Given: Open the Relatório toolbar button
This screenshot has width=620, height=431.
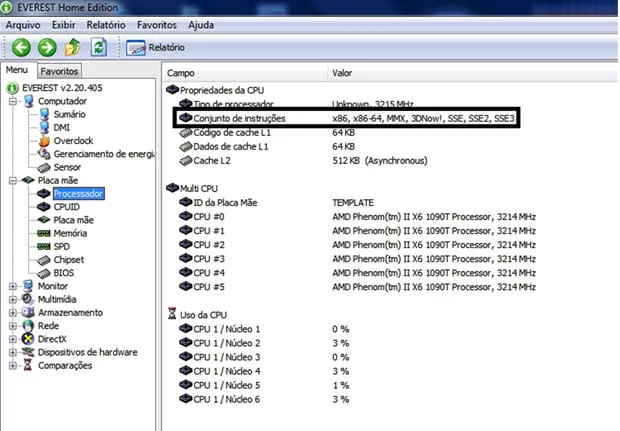Looking at the screenshot, I should [155, 48].
